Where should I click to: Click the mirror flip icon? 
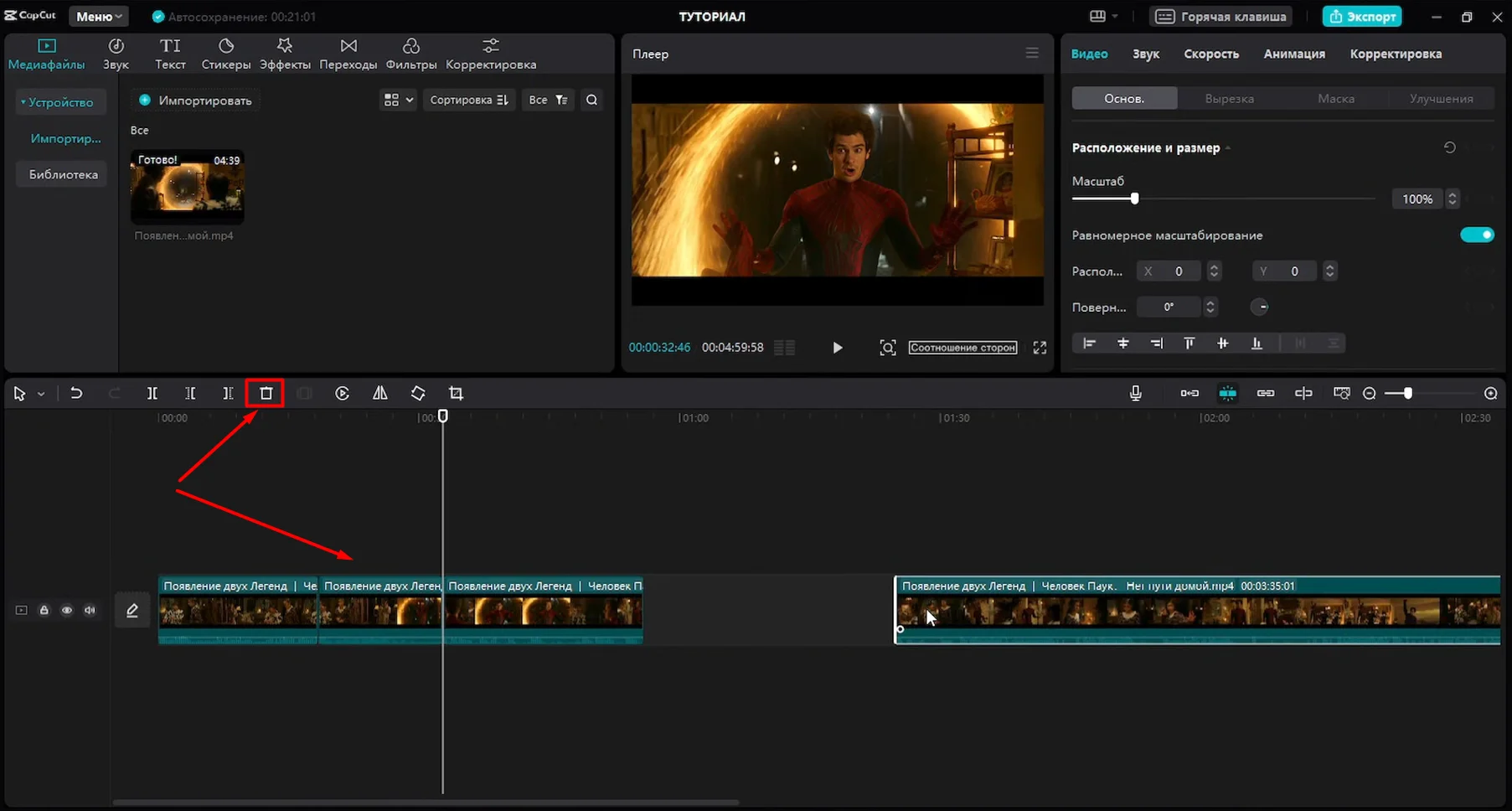point(380,393)
